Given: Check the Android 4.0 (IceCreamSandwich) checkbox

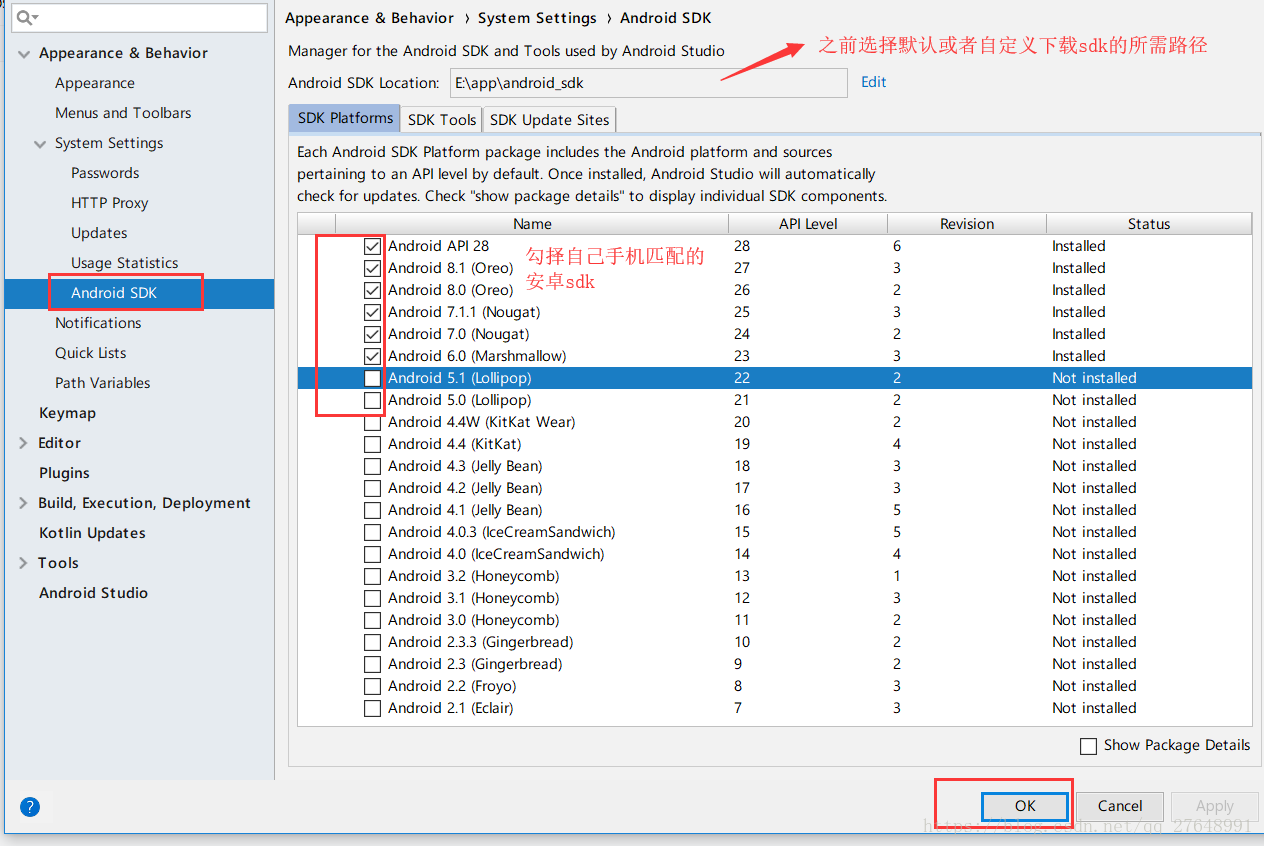Looking at the screenshot, I should pyautogui.click(x=373, y=554).
